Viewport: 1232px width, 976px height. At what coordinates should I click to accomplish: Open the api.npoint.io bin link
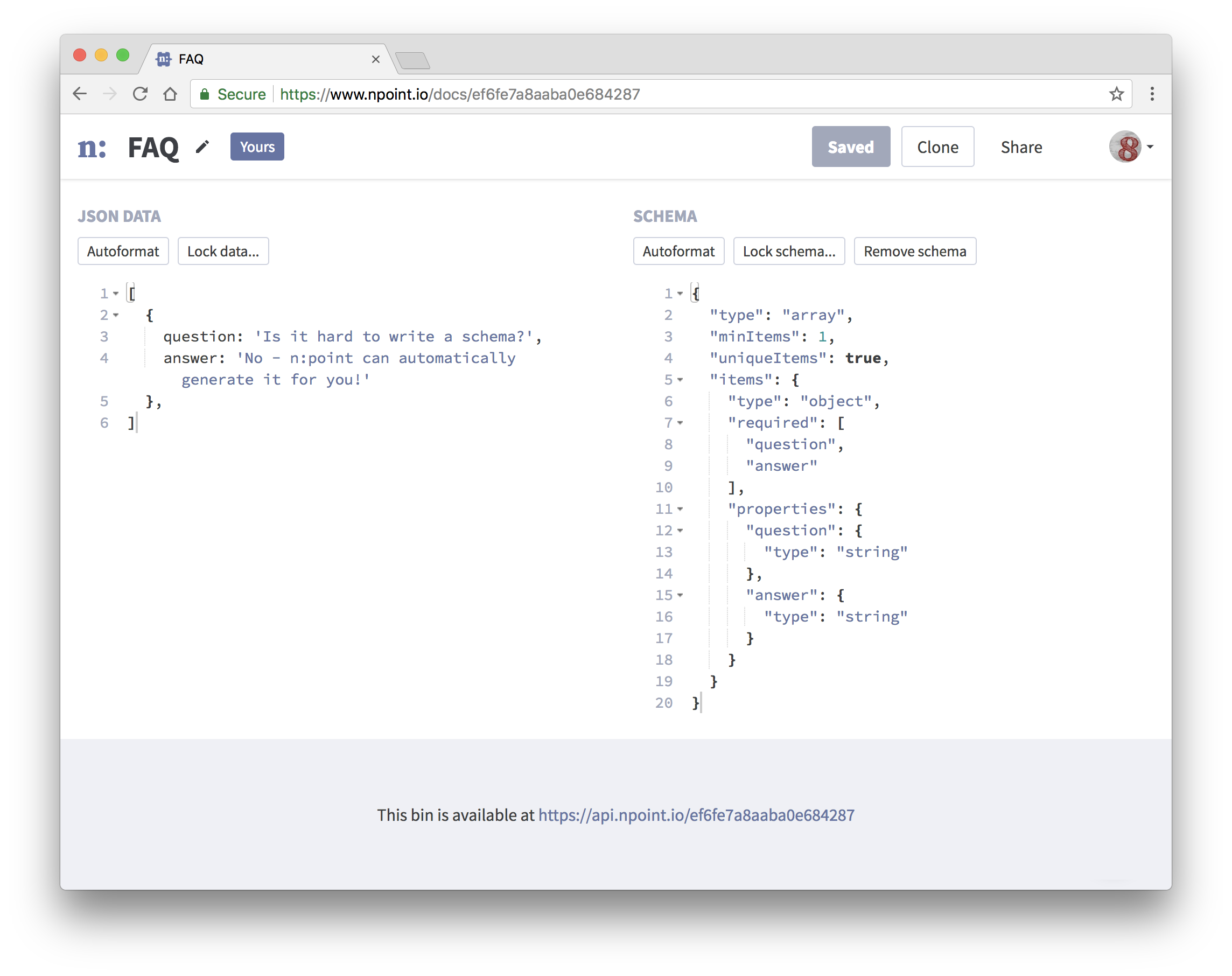click(x=696, y=815)
